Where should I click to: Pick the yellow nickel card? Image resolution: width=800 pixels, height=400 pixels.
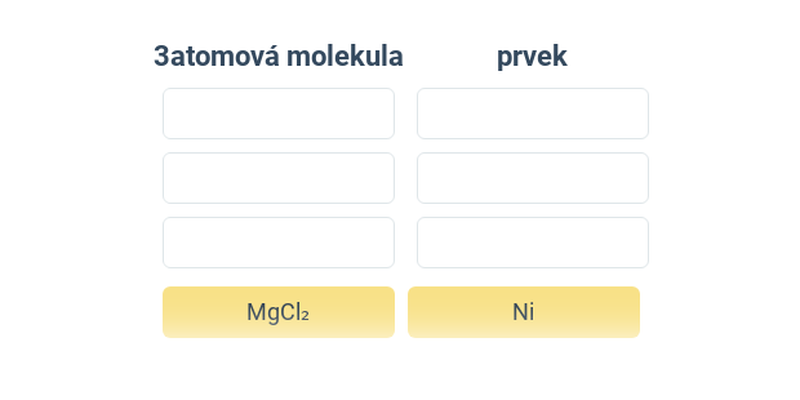coord(523,312)
